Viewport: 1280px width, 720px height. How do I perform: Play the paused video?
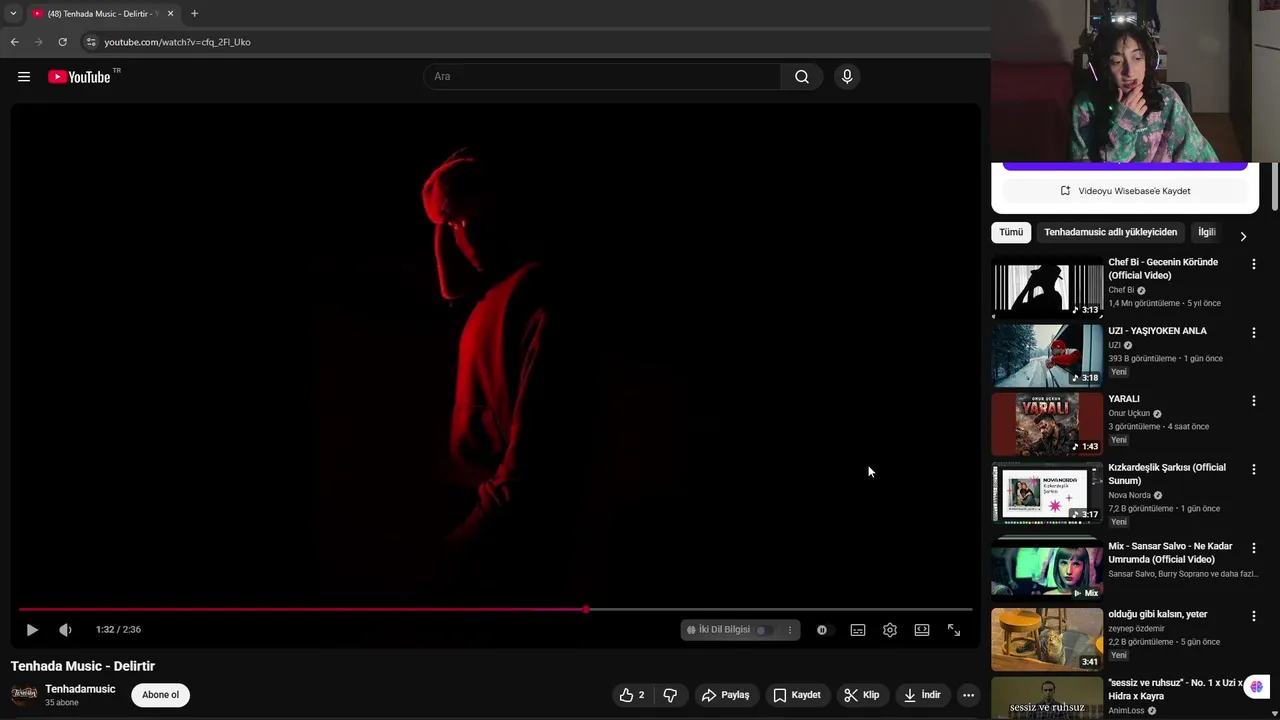click(32, 630)
